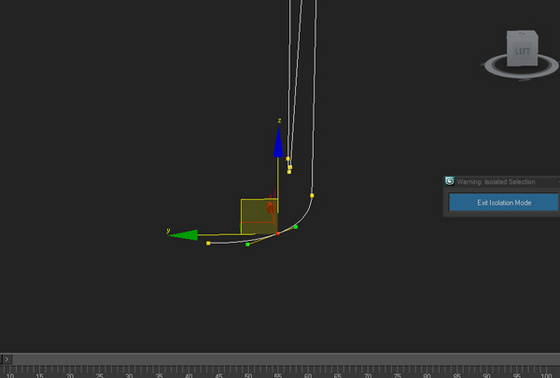Select the yellow vertex at spline's left end
The width and height of the screenshot is (560, 378).
(x=209, y=243)
